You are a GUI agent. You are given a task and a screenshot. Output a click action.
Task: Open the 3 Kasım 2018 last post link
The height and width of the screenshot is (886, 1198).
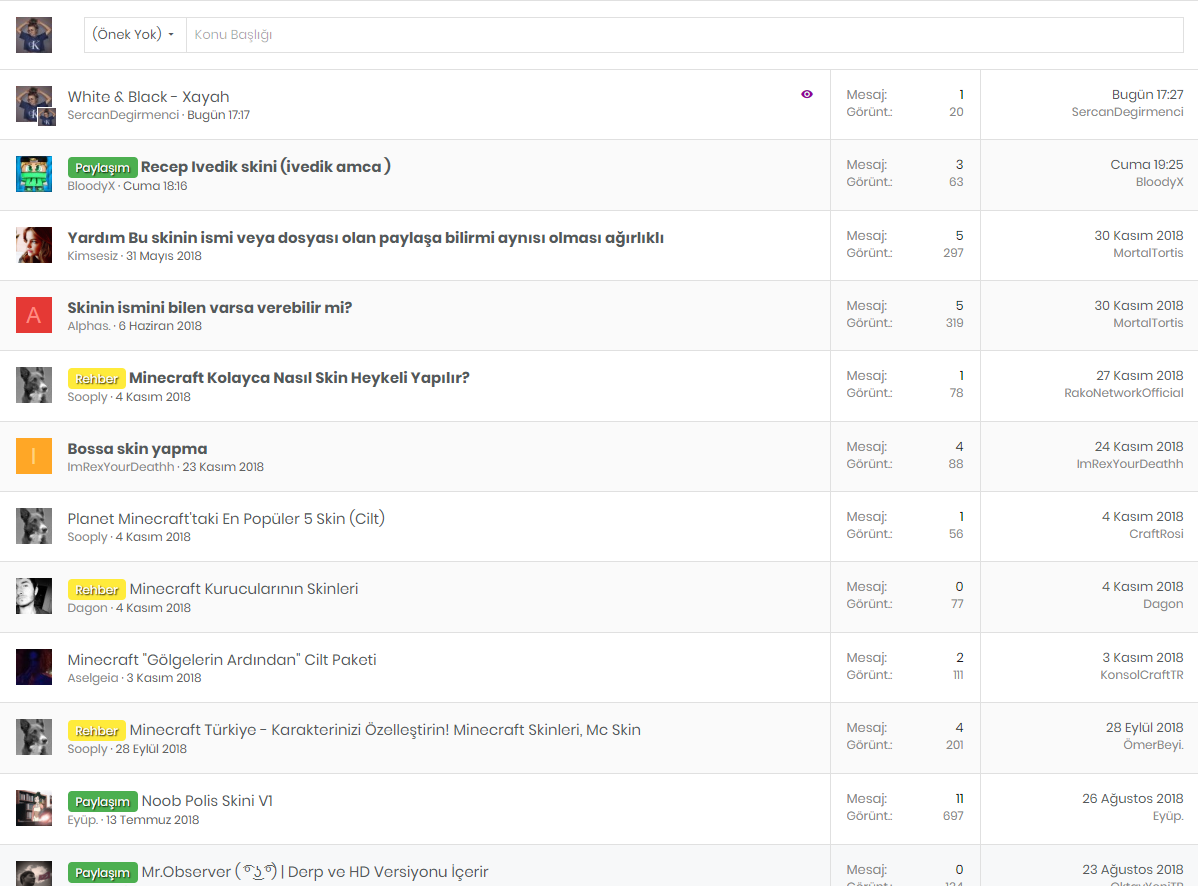pyautogui.click(x=1142, y=657)
